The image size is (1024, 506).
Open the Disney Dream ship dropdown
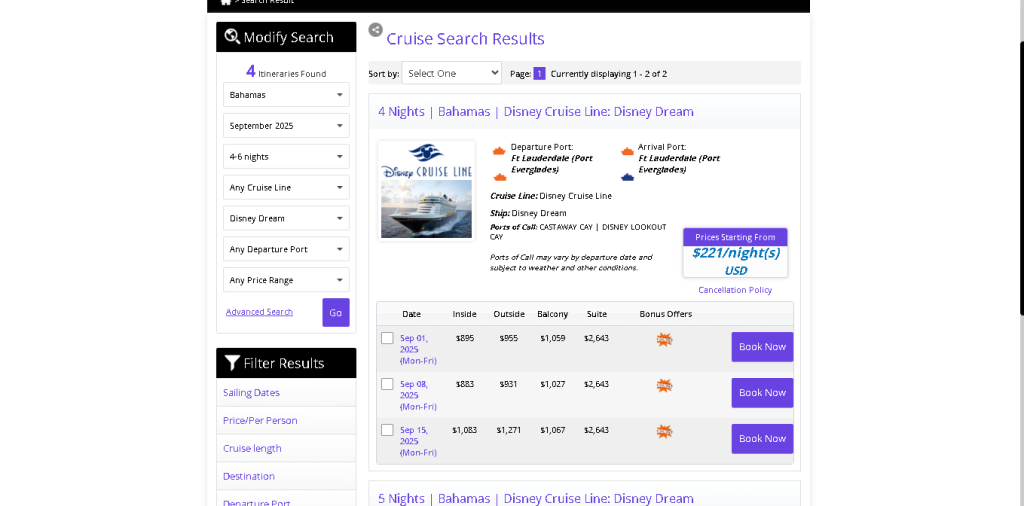point(286,218)
